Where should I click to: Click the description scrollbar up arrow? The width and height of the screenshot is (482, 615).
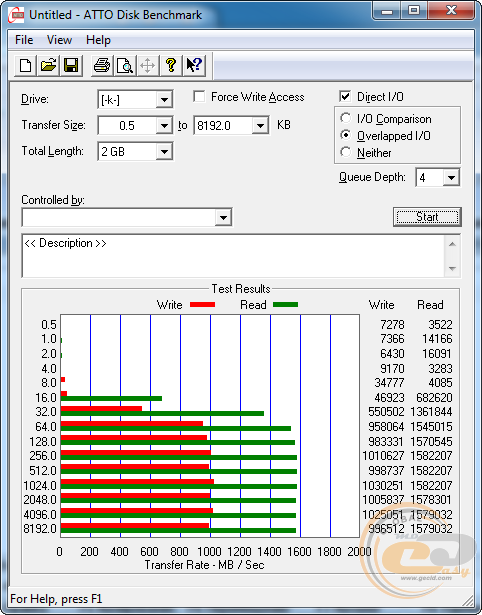coord(452,244)
